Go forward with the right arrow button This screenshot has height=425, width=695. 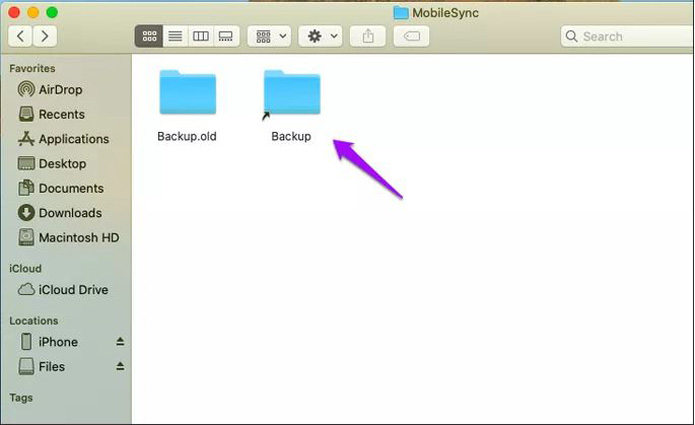pyautogui.click(x=45, y=36)
